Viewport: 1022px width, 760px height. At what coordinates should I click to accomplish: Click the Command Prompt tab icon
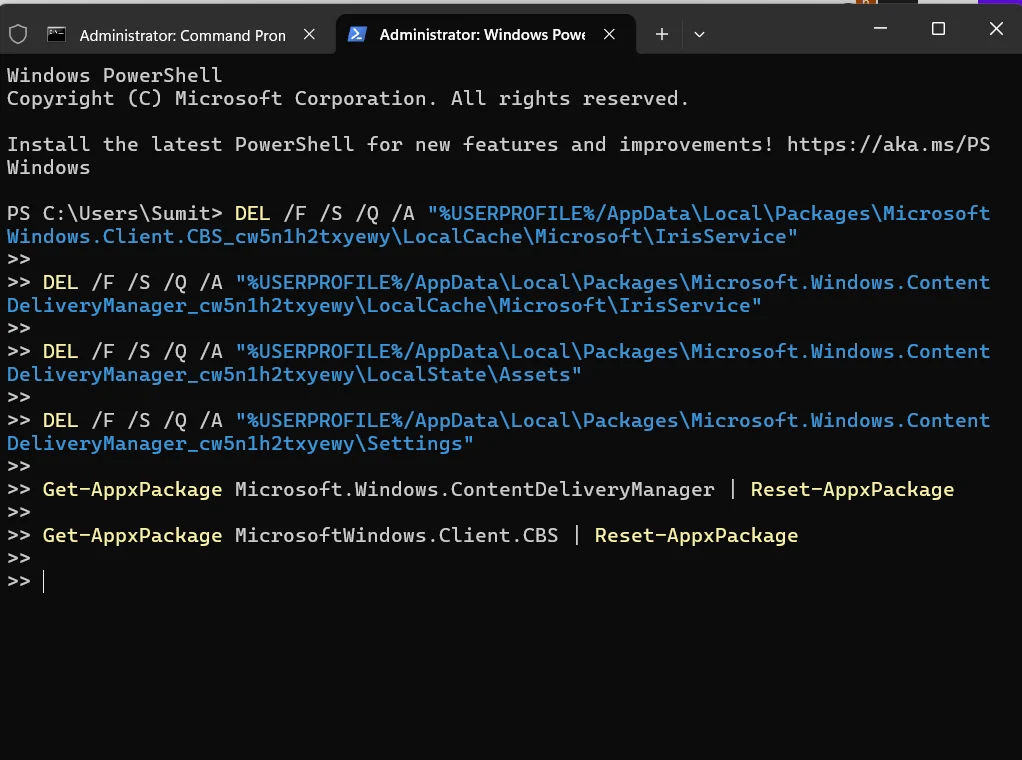pyautogui.click(x=57, y=35)
